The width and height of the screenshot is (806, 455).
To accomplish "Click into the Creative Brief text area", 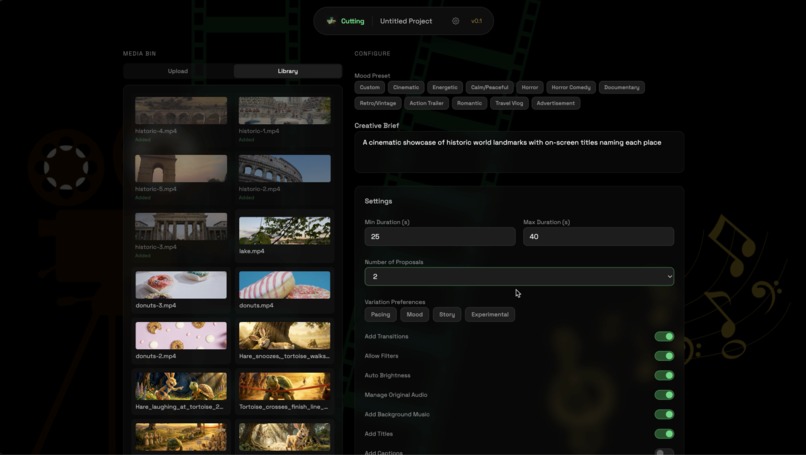I will click(519, 152).
